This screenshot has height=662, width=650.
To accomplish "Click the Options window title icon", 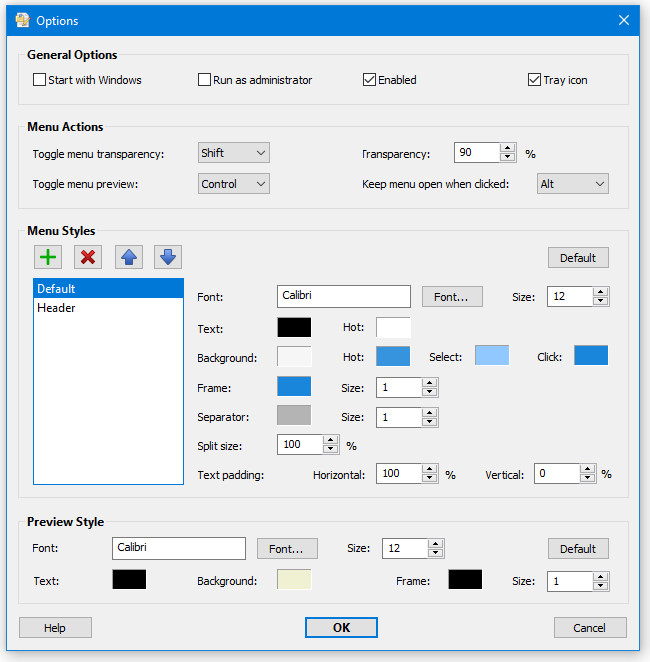I will tap(22, 20).
